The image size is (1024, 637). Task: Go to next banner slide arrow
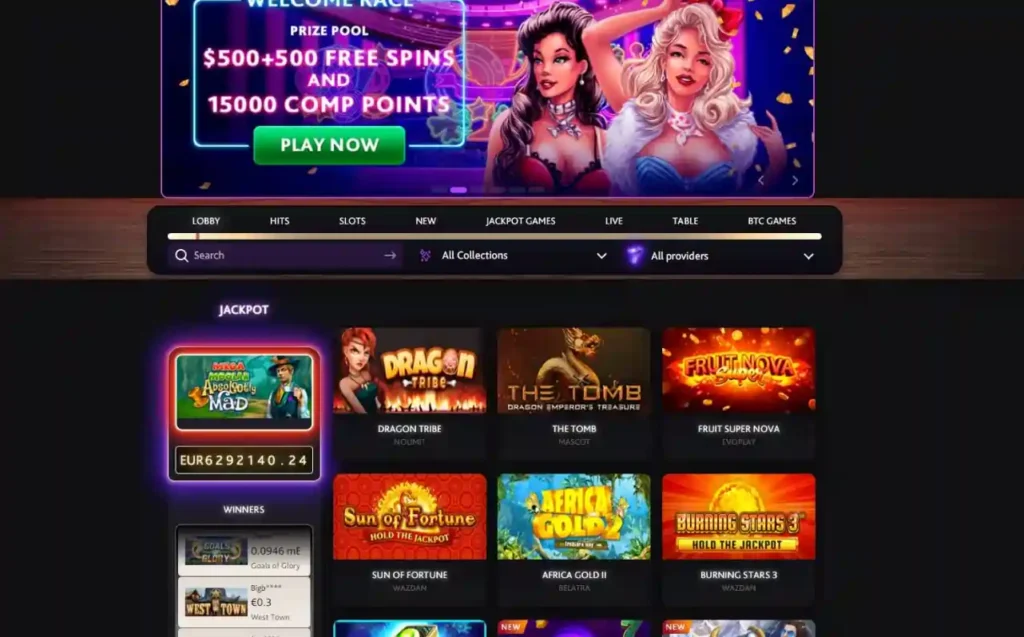[795, 180]
